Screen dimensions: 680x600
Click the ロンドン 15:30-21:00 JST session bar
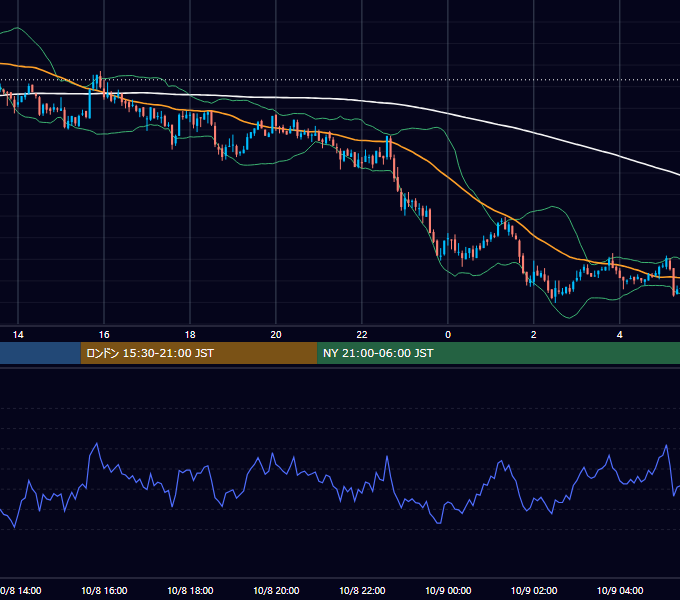199,353
